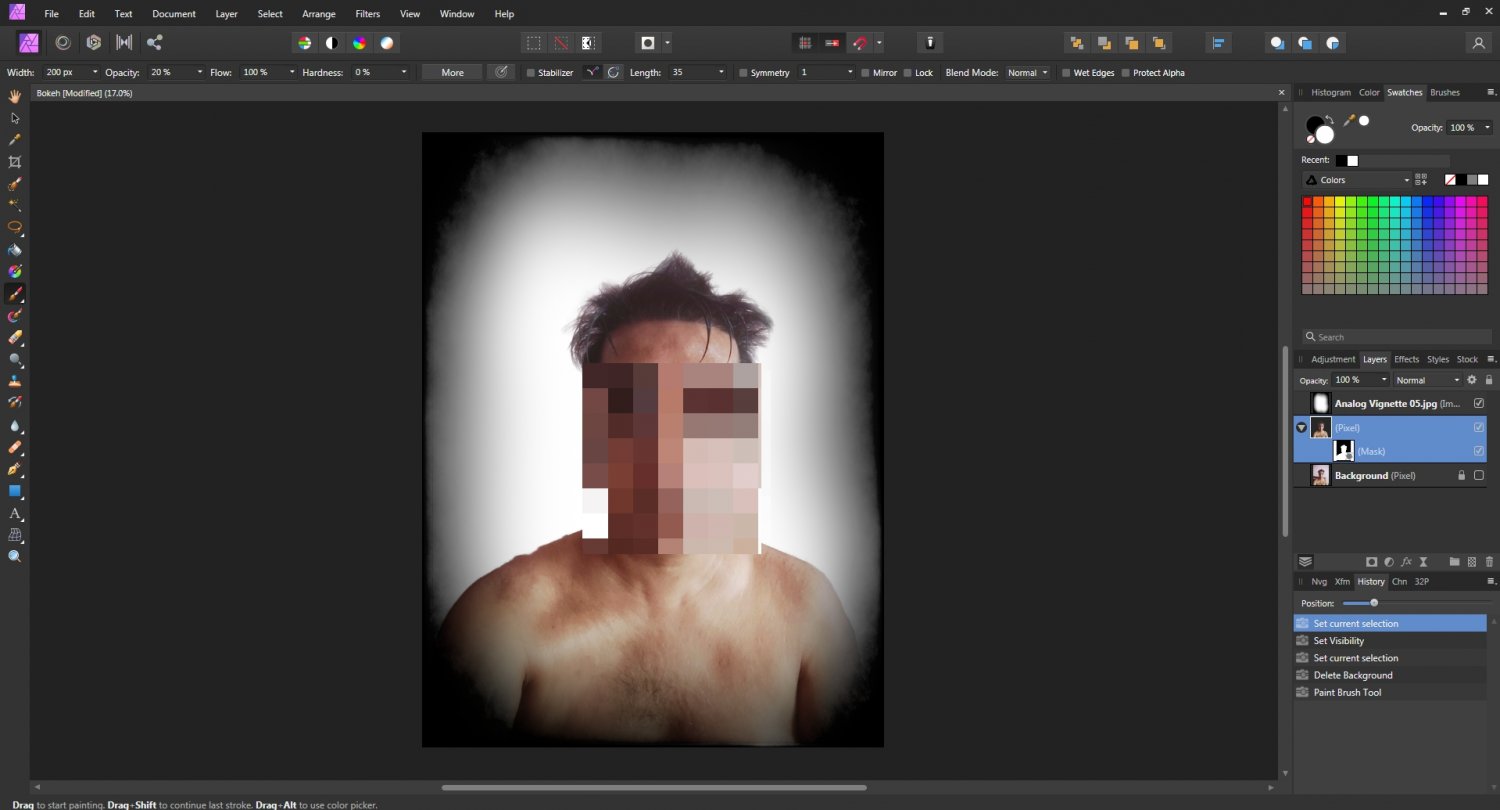Toggle visibility of the Analog Vignette 05.jpg layer
This screenshot has width=1500, height=810.
(1478, 403)
